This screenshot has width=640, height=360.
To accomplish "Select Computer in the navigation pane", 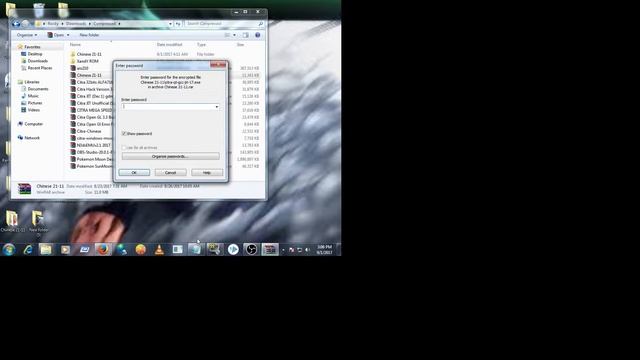I will 33,124.
